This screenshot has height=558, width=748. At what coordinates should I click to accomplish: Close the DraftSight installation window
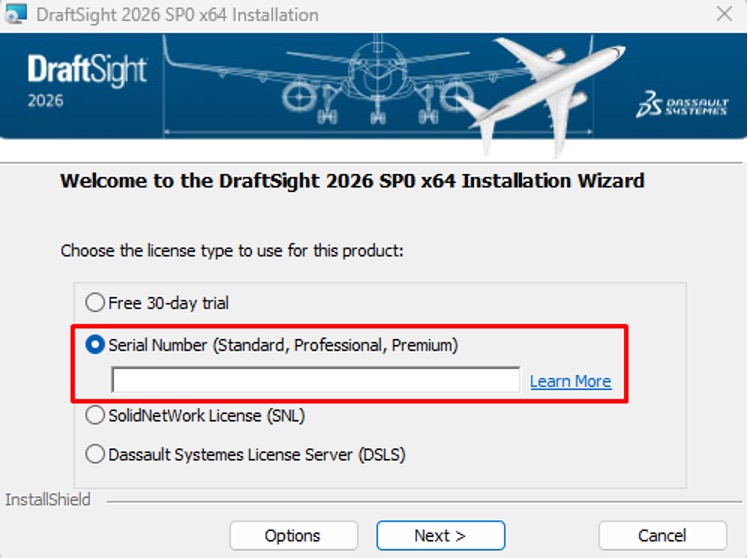(x=724, y=14)
